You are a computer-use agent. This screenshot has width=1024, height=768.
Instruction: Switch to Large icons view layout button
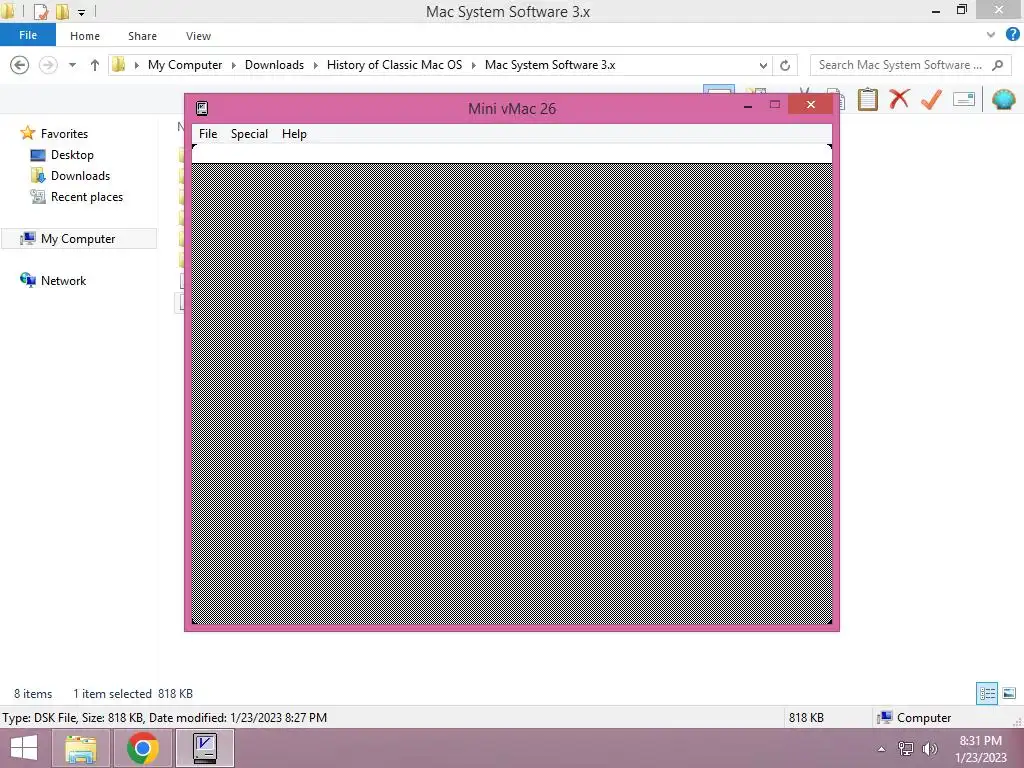click(1009, 693)
